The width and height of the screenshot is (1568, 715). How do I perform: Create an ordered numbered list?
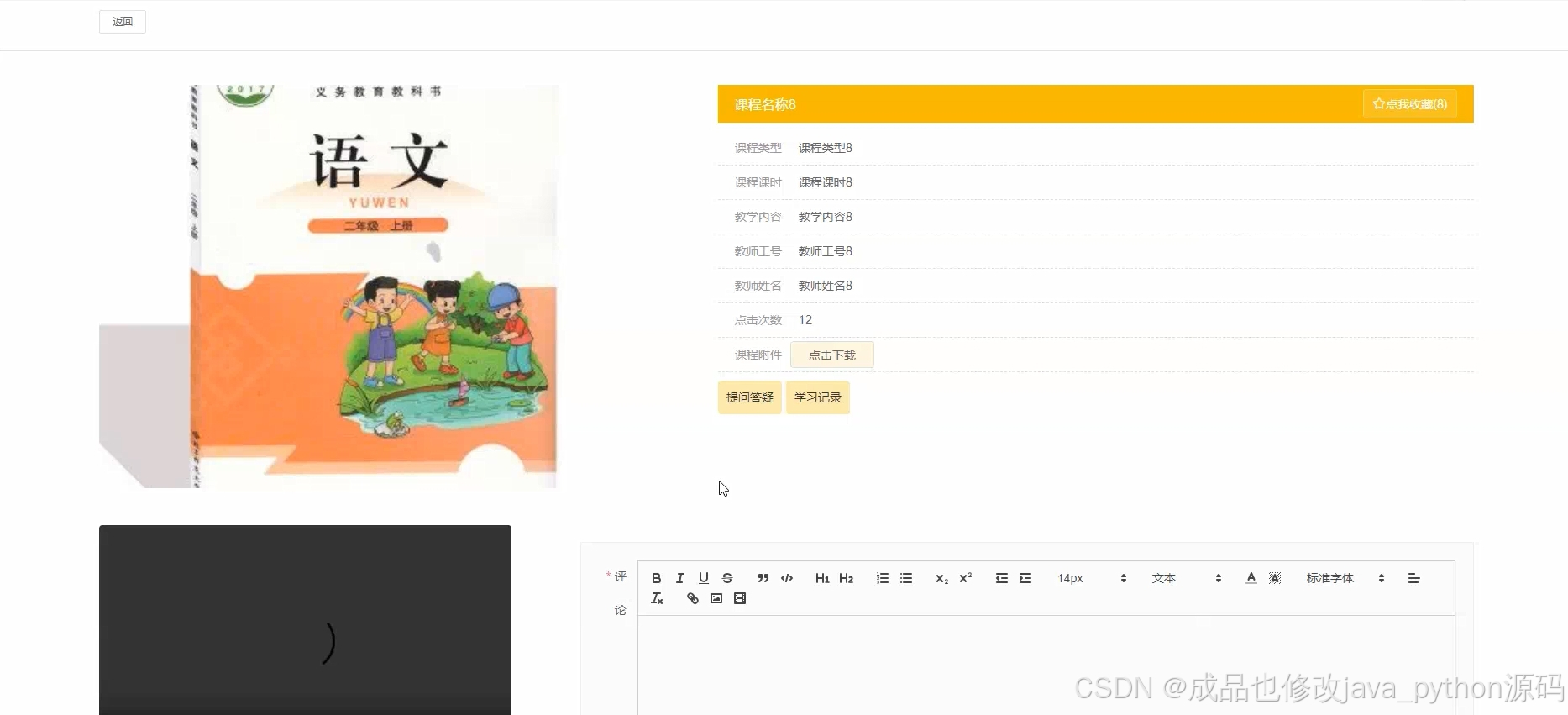pyautogui.click(x=882, y=578)
